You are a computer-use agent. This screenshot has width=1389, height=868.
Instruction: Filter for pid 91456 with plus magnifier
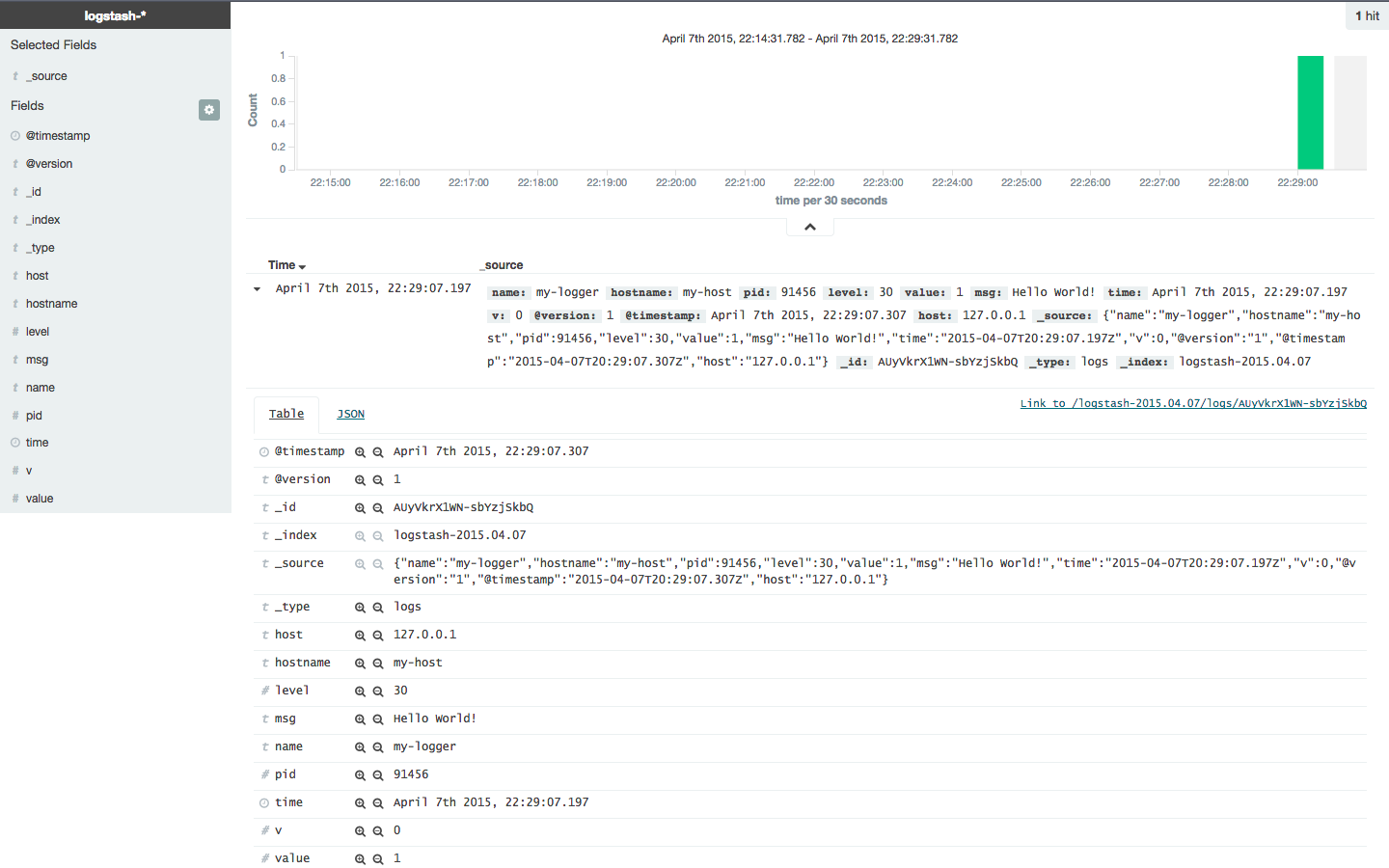click(x=360, y=775)
